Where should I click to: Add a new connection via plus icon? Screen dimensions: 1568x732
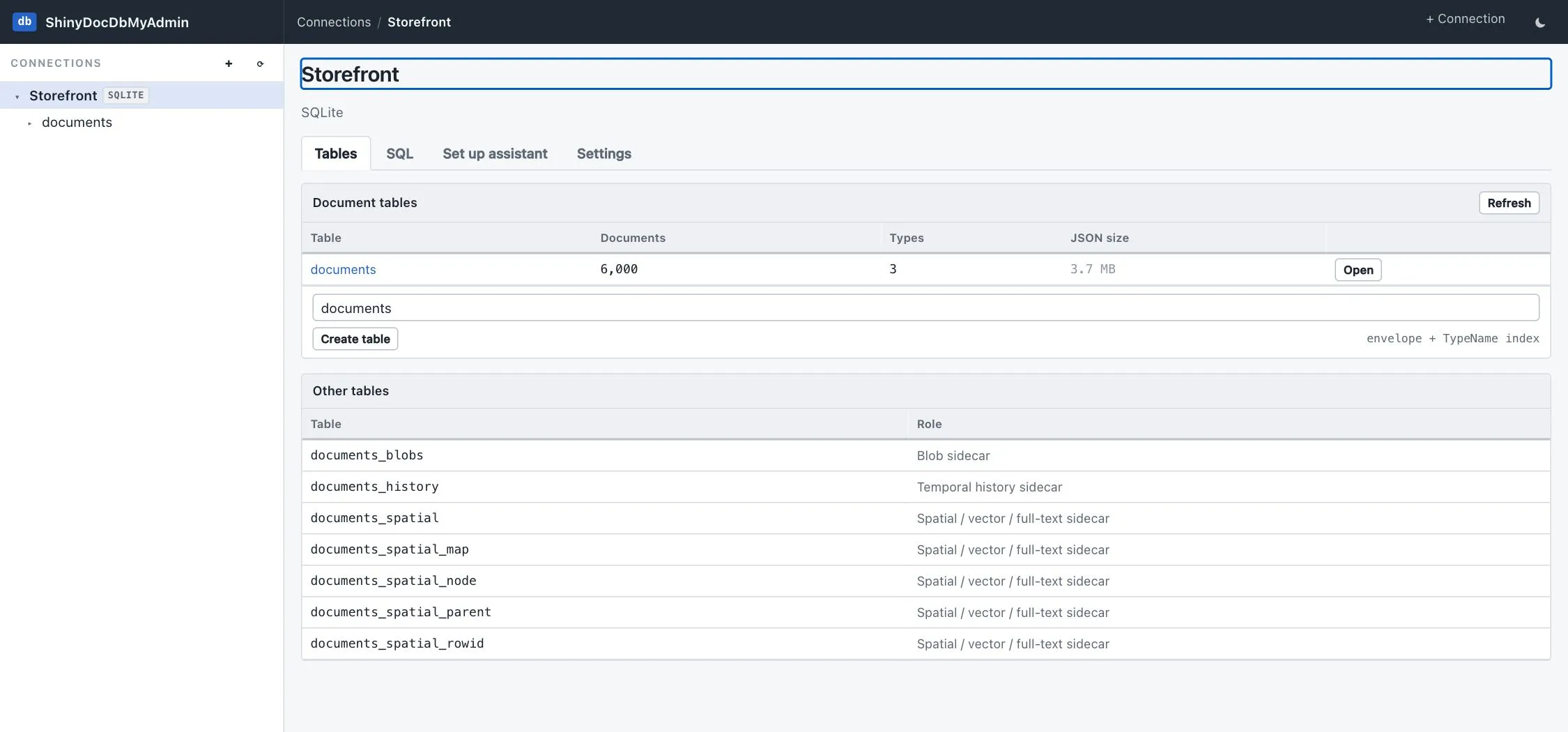pyautogui.click(x=229, y=63)
